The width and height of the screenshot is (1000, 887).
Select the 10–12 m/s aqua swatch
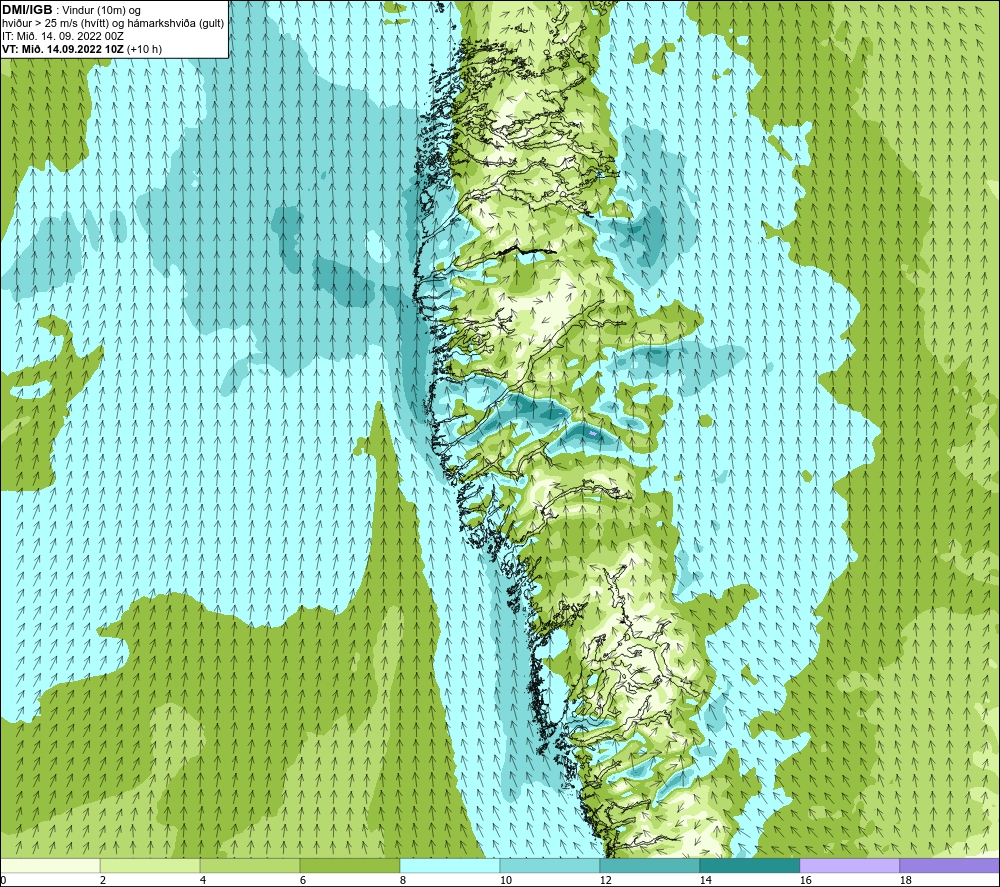point(550,865)
